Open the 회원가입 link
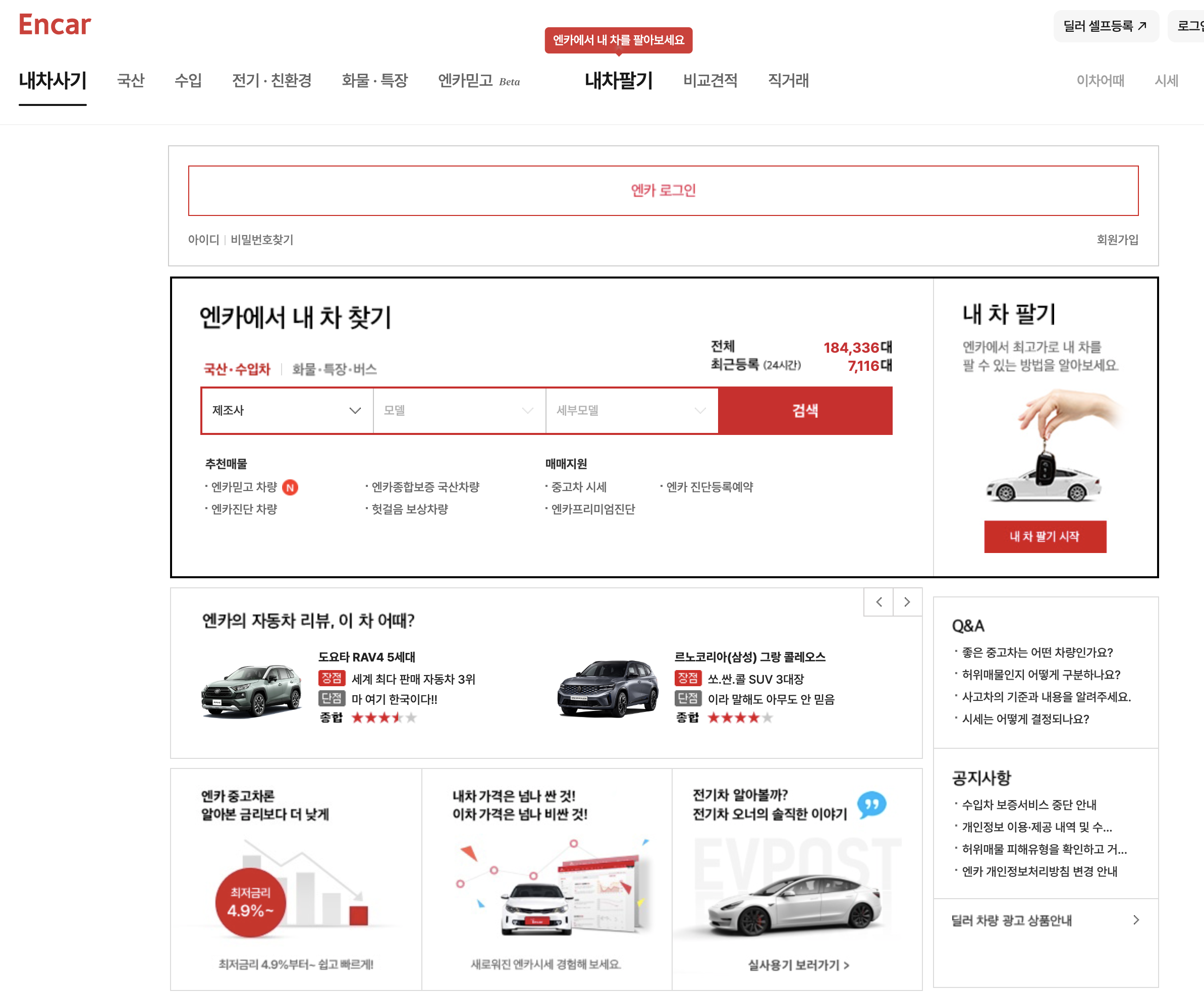Screen dimensions: 1204x993 [x=1117, y=240]
